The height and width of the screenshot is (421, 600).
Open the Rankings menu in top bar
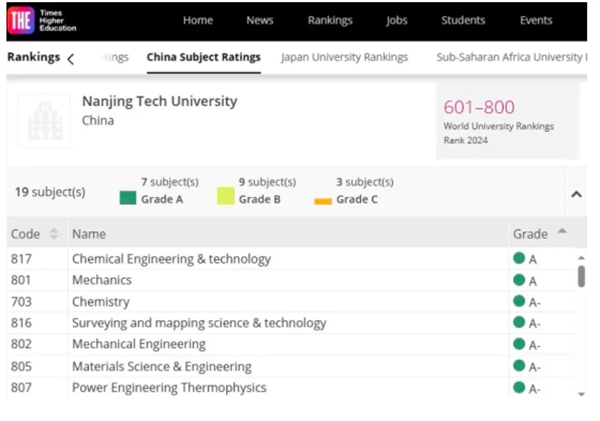point(330,20)
